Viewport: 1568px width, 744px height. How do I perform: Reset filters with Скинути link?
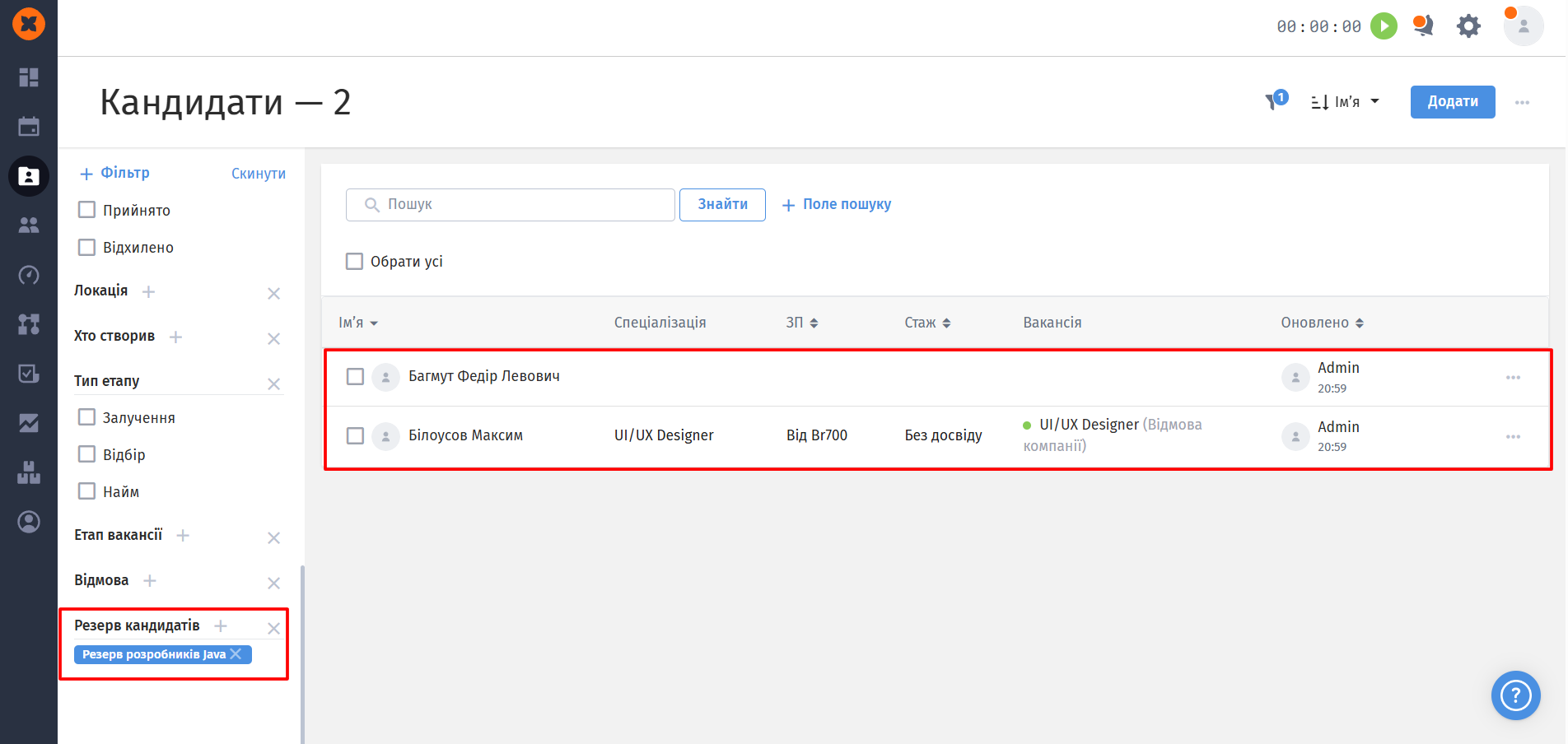pos(259,174)
